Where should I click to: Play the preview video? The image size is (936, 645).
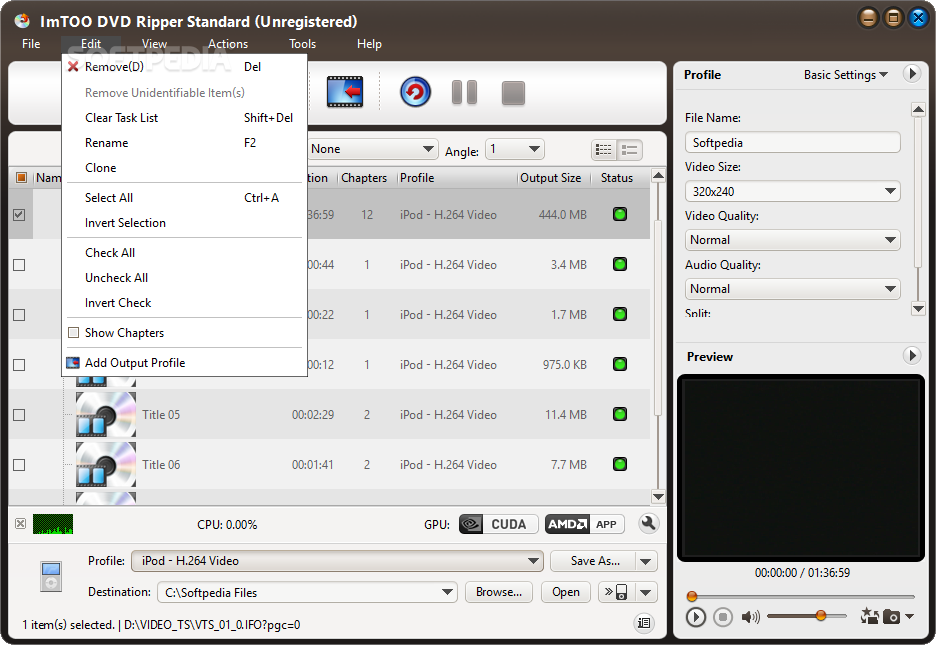pos(695,616)
